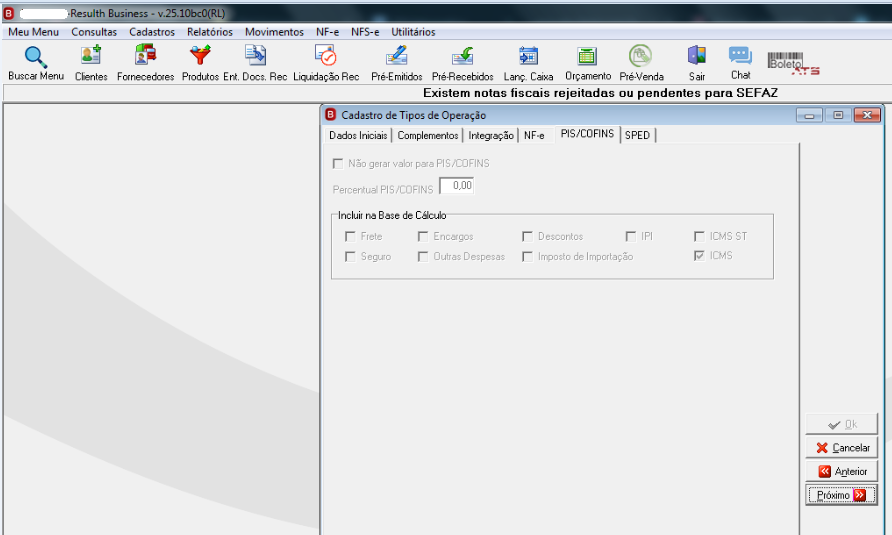Image resolution: width=892 pixels, height=535 pixels.
Task: Open the Orçamento toolbar icon
Action: click(x=587, y=56)
